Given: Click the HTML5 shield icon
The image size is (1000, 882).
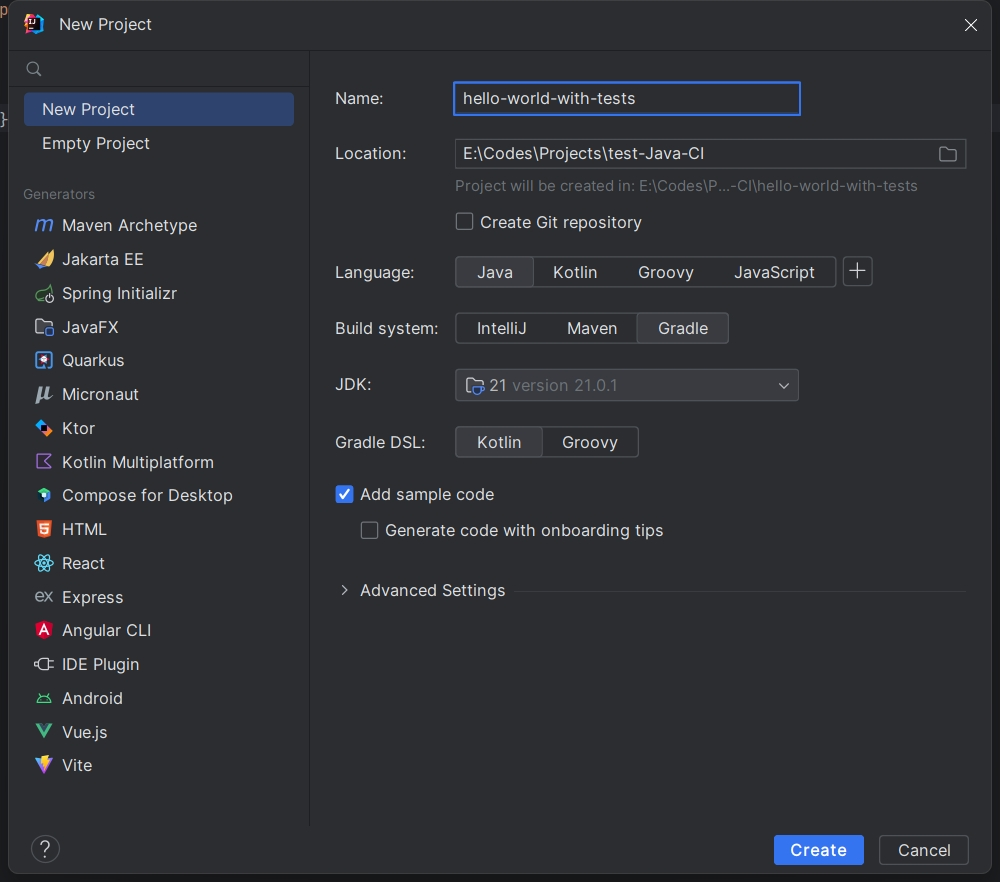Looking at the screenshot, I should [44, 529].
